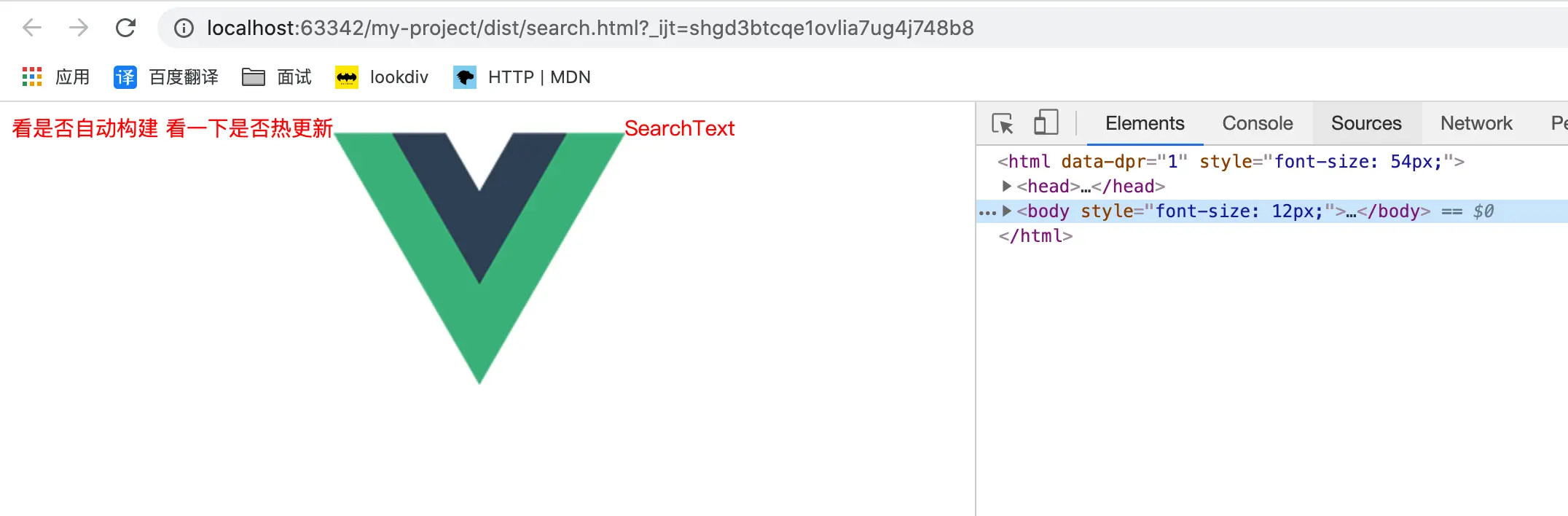Expand the head node in the DOM tree
Image resolution: width=1568 pixels, height=516 pixels.
(x=1006, y=186)
